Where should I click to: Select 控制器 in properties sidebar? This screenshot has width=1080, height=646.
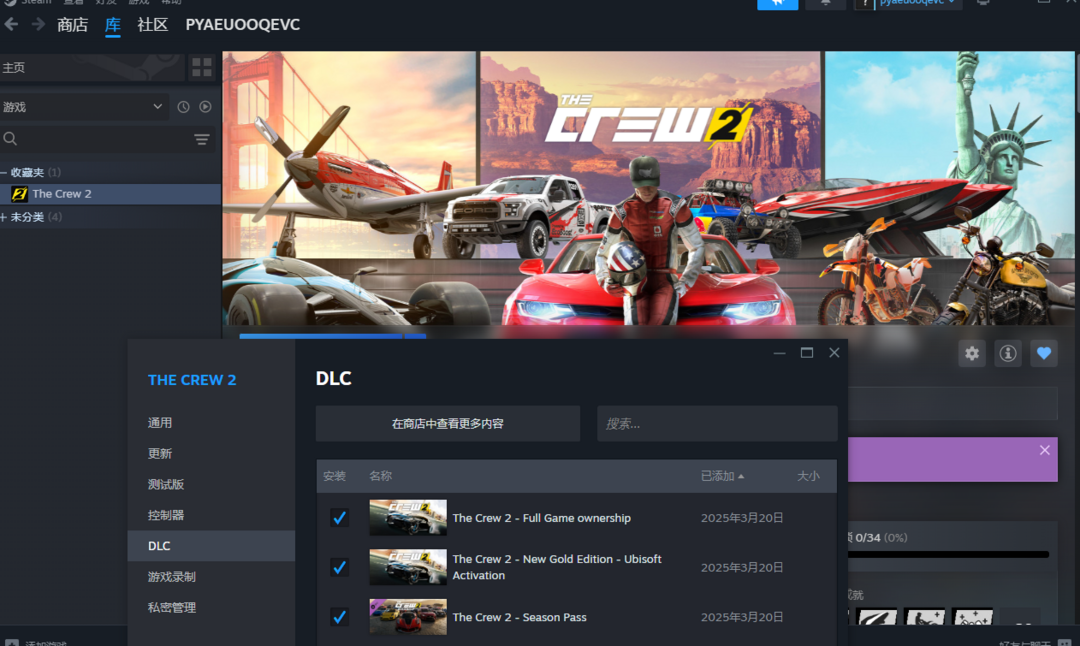pyautogui.click(x=211, y=515)
